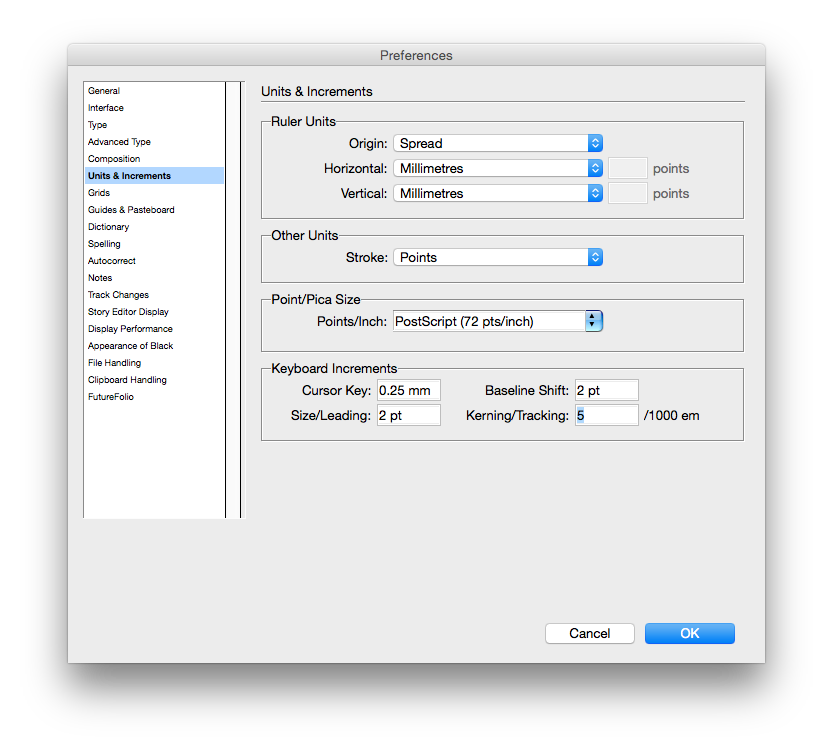
Task: Open the Vertical ruler units dropdown
Action: pyautogui.click(x=498, y=193)
